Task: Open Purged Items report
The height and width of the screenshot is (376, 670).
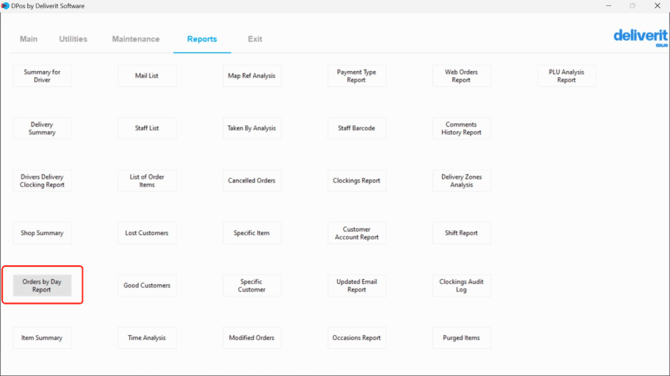Action: click(x=461, y=338)
